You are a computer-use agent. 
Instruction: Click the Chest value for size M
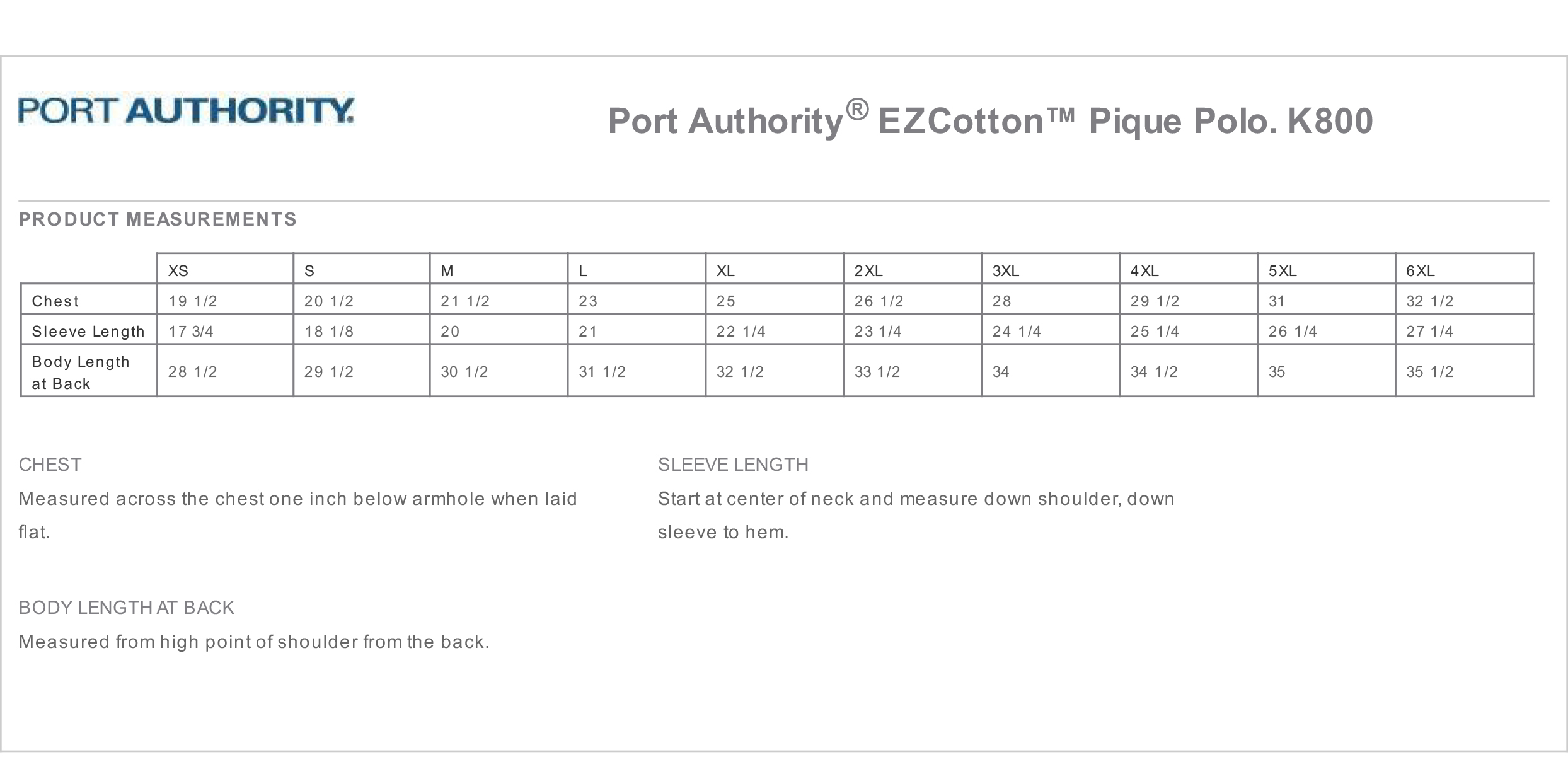click(x=465, y=301)
